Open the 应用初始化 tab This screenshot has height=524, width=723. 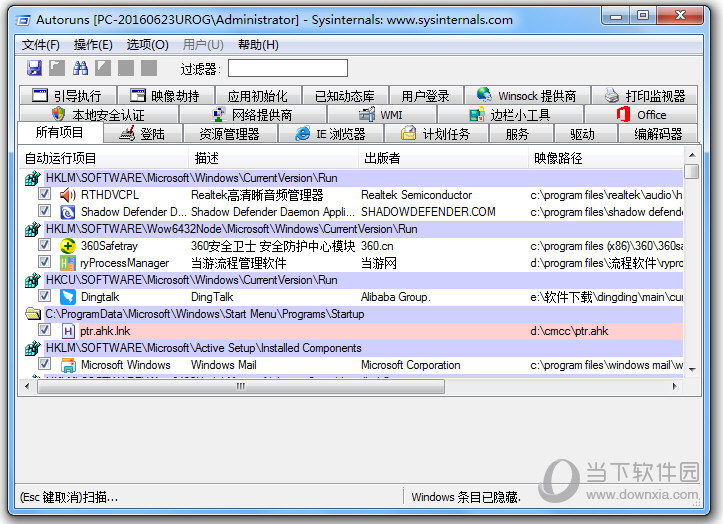click(258, 95)
